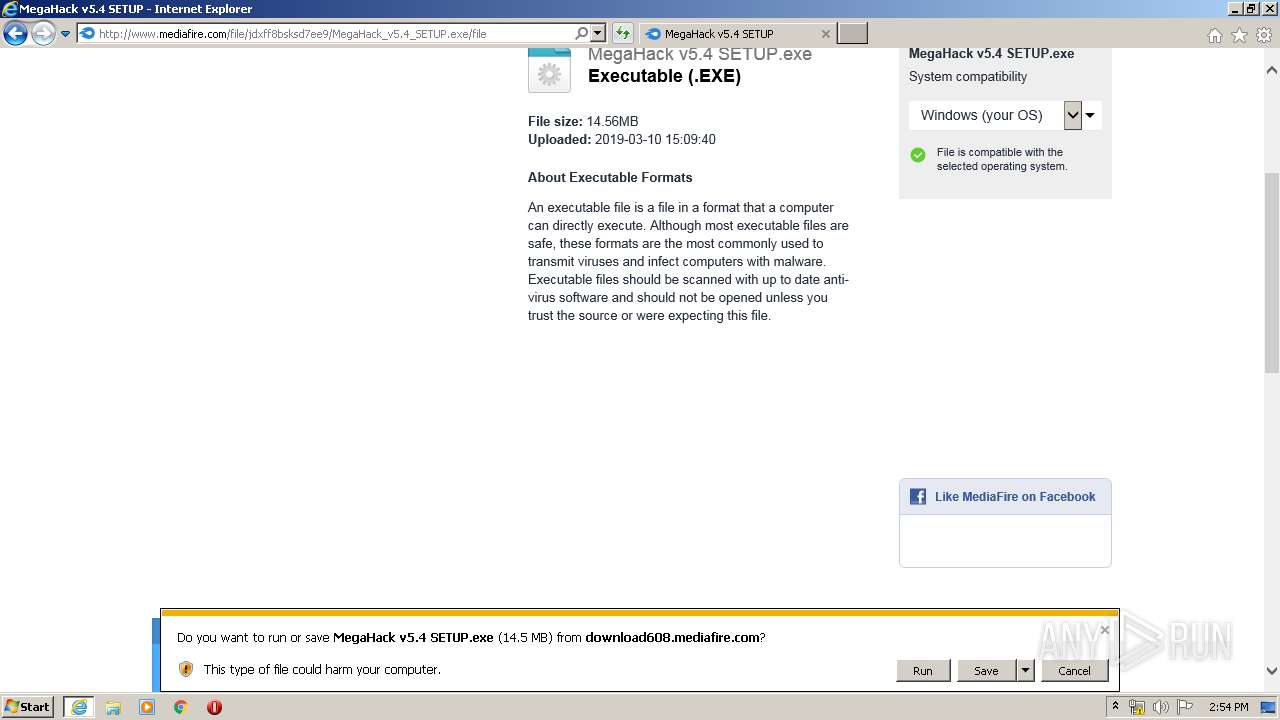Click the red stop-sign taskbar icon
Screen dimensions: 1280x720
pos(214,707)
